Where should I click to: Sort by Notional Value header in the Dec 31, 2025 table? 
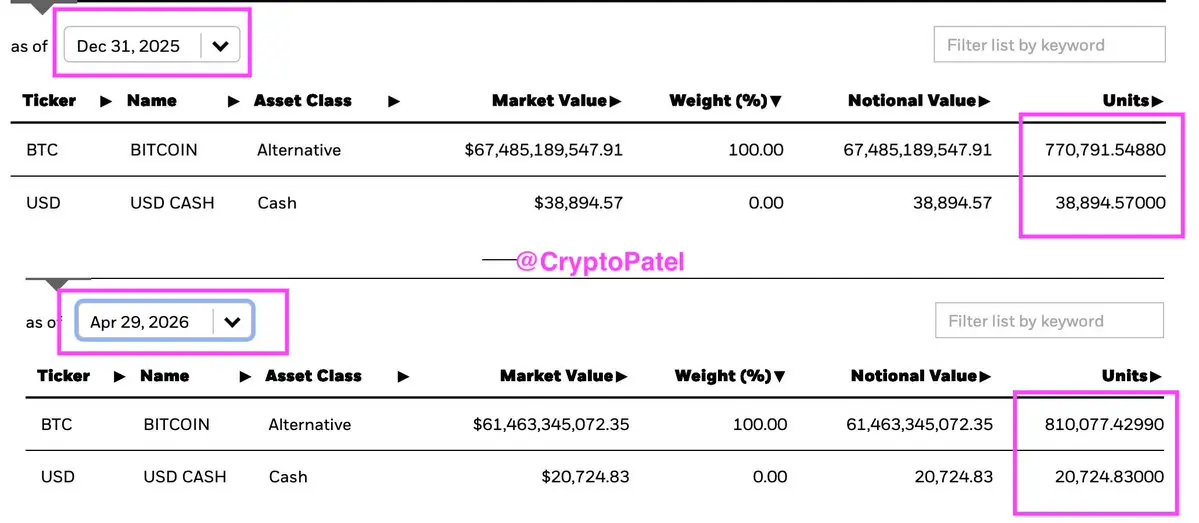(x=912, y=101)
